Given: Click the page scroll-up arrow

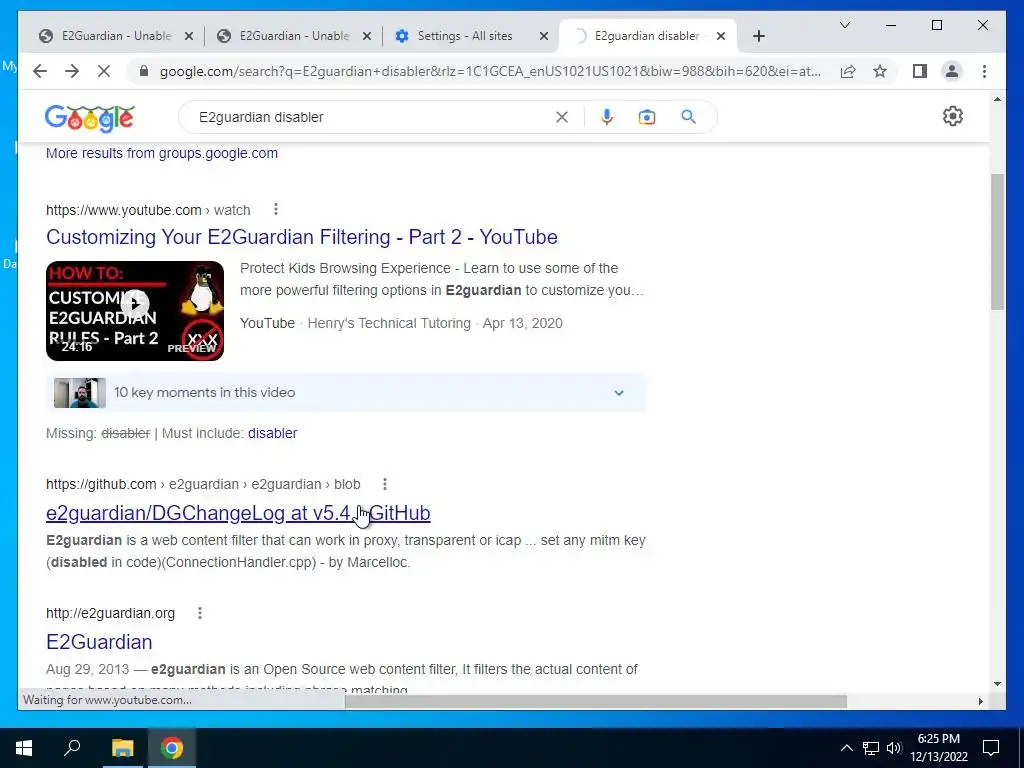Looking at the screenshot, I should (x=997, y=99).
